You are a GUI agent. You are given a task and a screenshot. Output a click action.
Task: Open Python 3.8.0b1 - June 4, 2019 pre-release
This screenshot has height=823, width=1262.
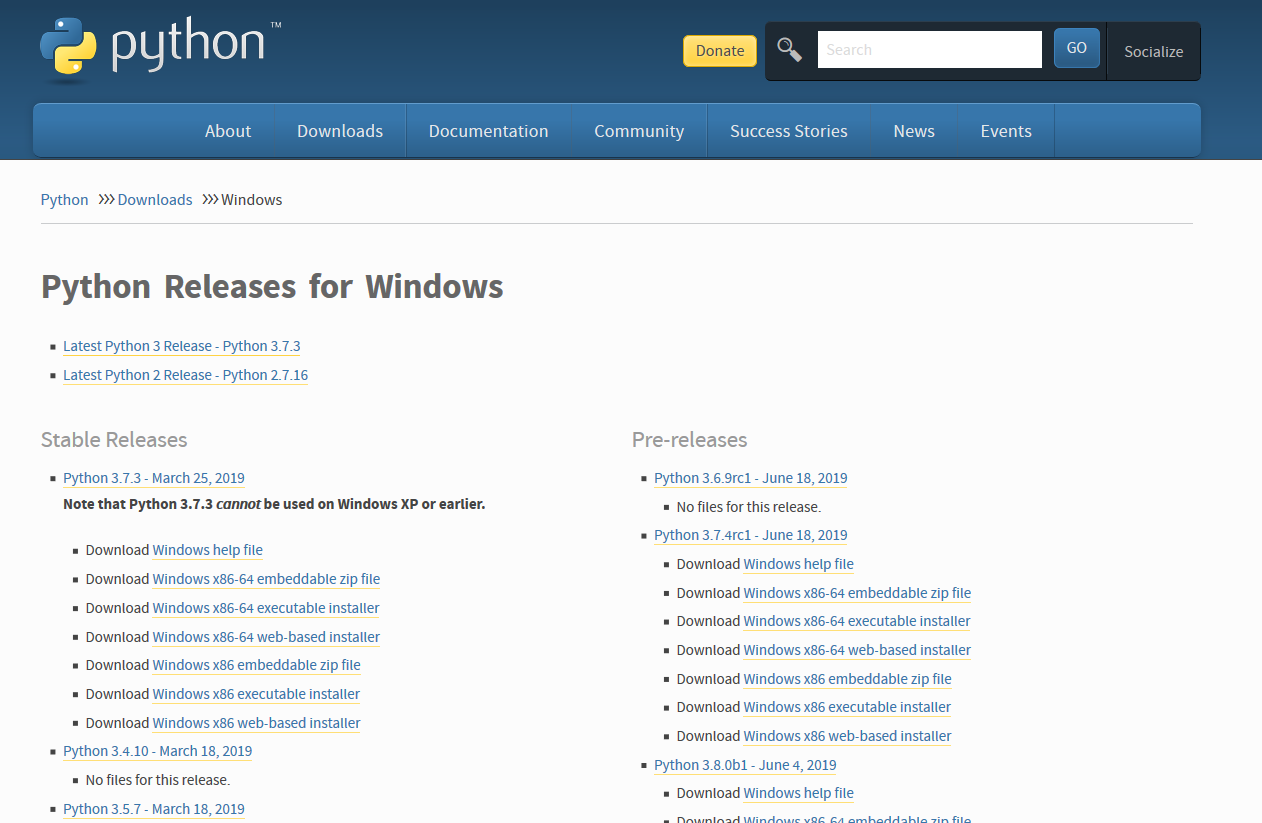click(x=745, y=765)
